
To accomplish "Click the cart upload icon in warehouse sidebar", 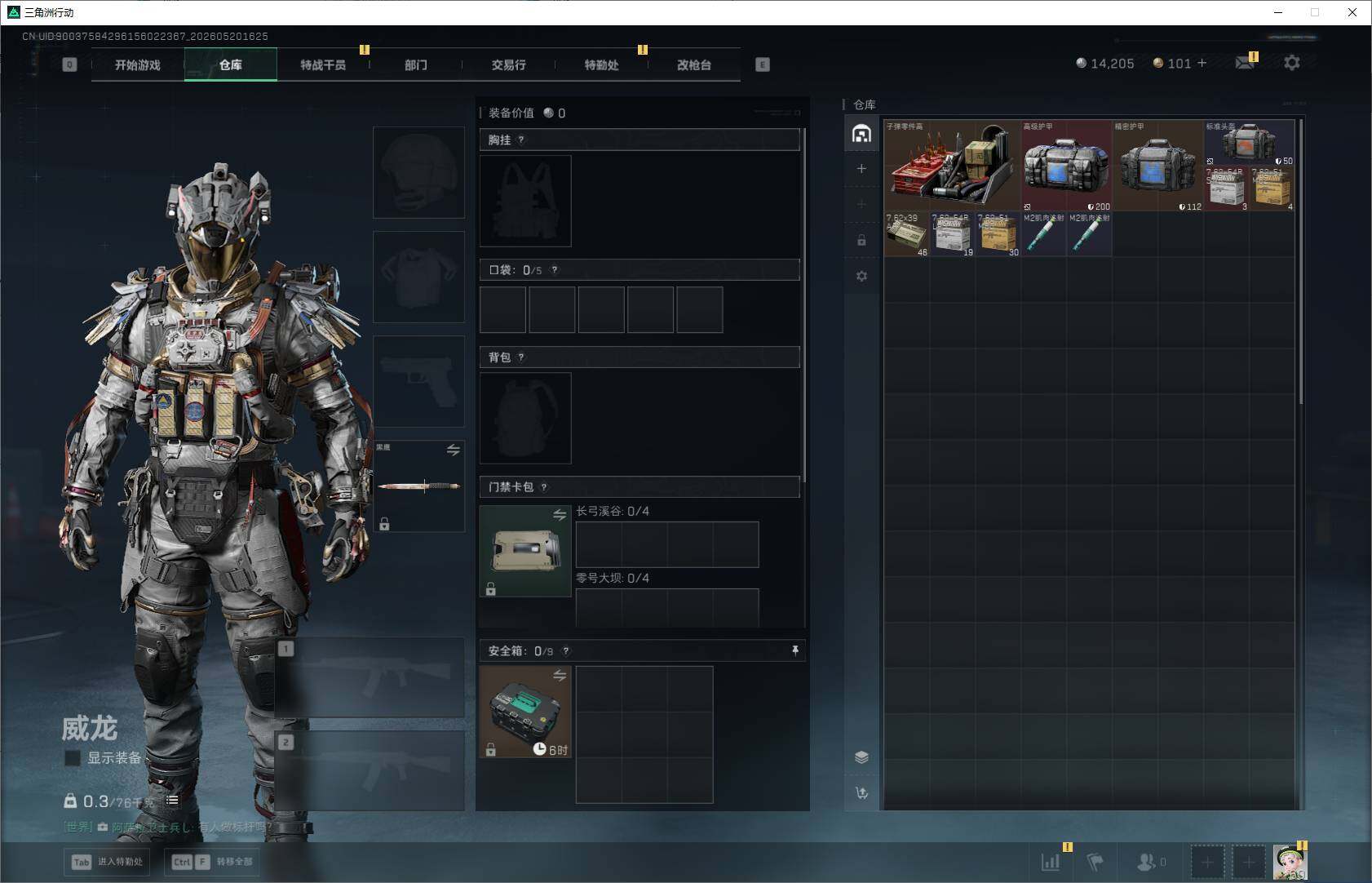I will [861, 792].
